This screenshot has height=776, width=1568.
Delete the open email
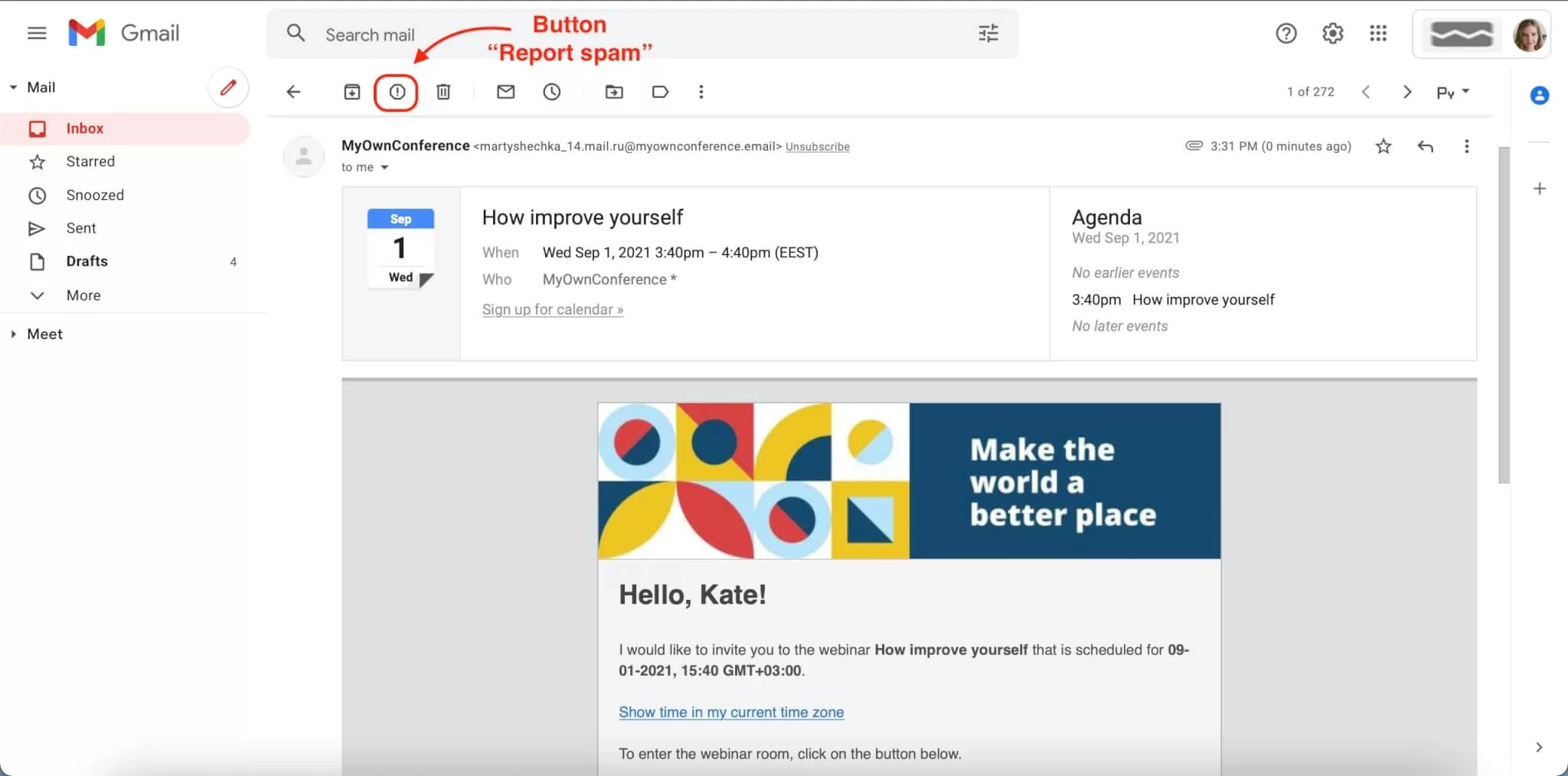click(x=443, y=91)
